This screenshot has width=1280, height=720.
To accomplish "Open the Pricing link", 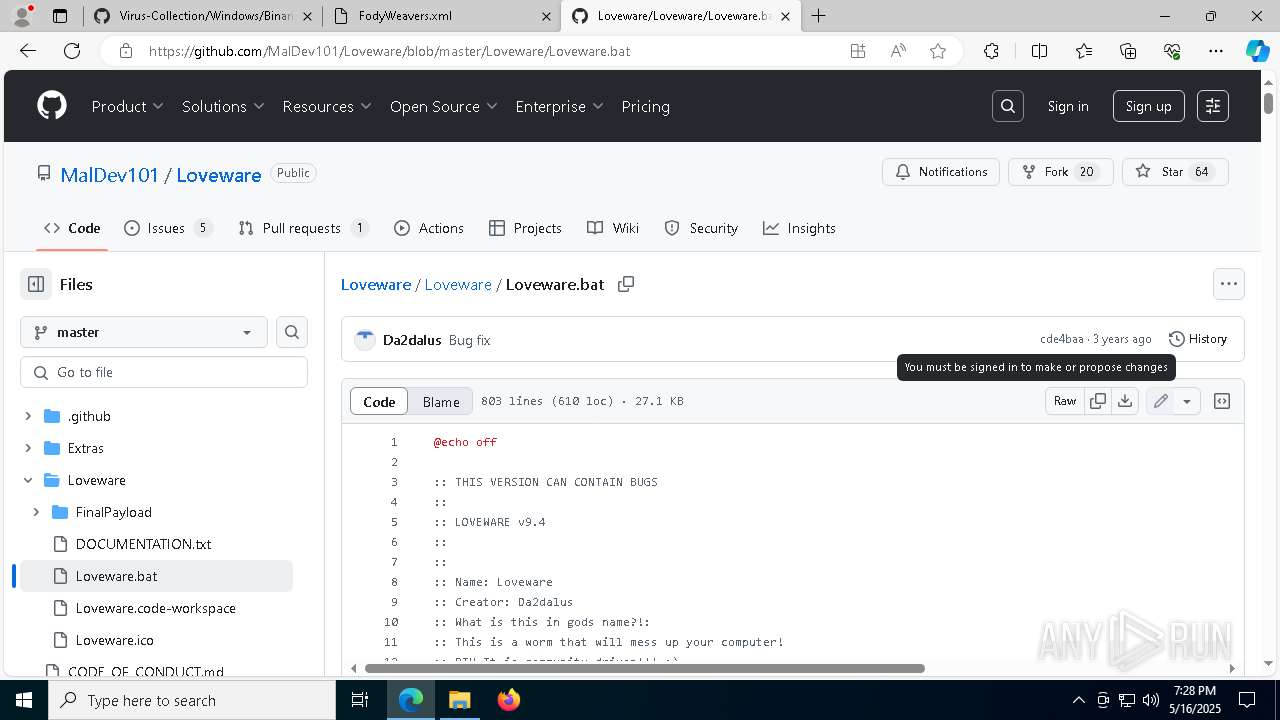I will (645, 106).
